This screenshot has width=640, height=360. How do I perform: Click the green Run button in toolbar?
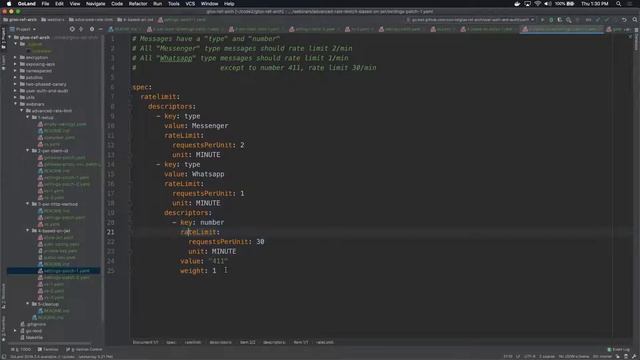point(542,20)
